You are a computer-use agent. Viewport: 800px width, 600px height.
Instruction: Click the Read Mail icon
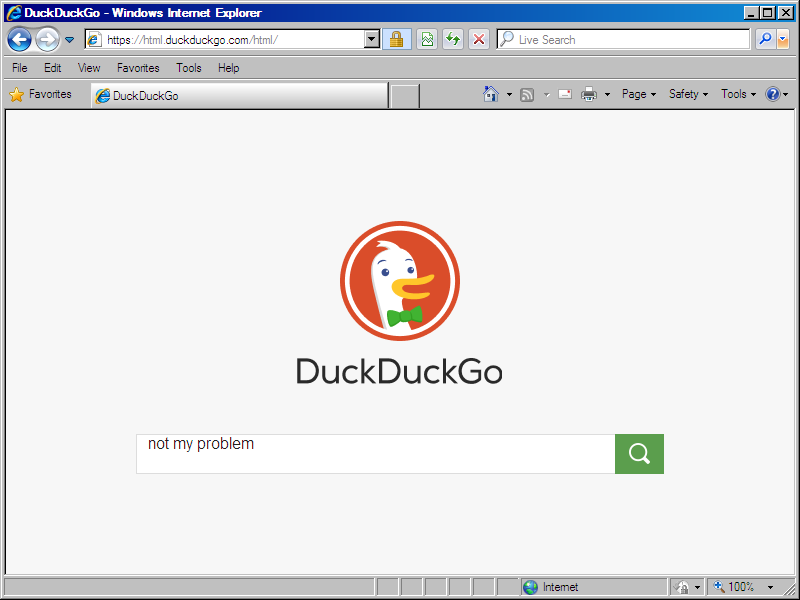[565, 94]
